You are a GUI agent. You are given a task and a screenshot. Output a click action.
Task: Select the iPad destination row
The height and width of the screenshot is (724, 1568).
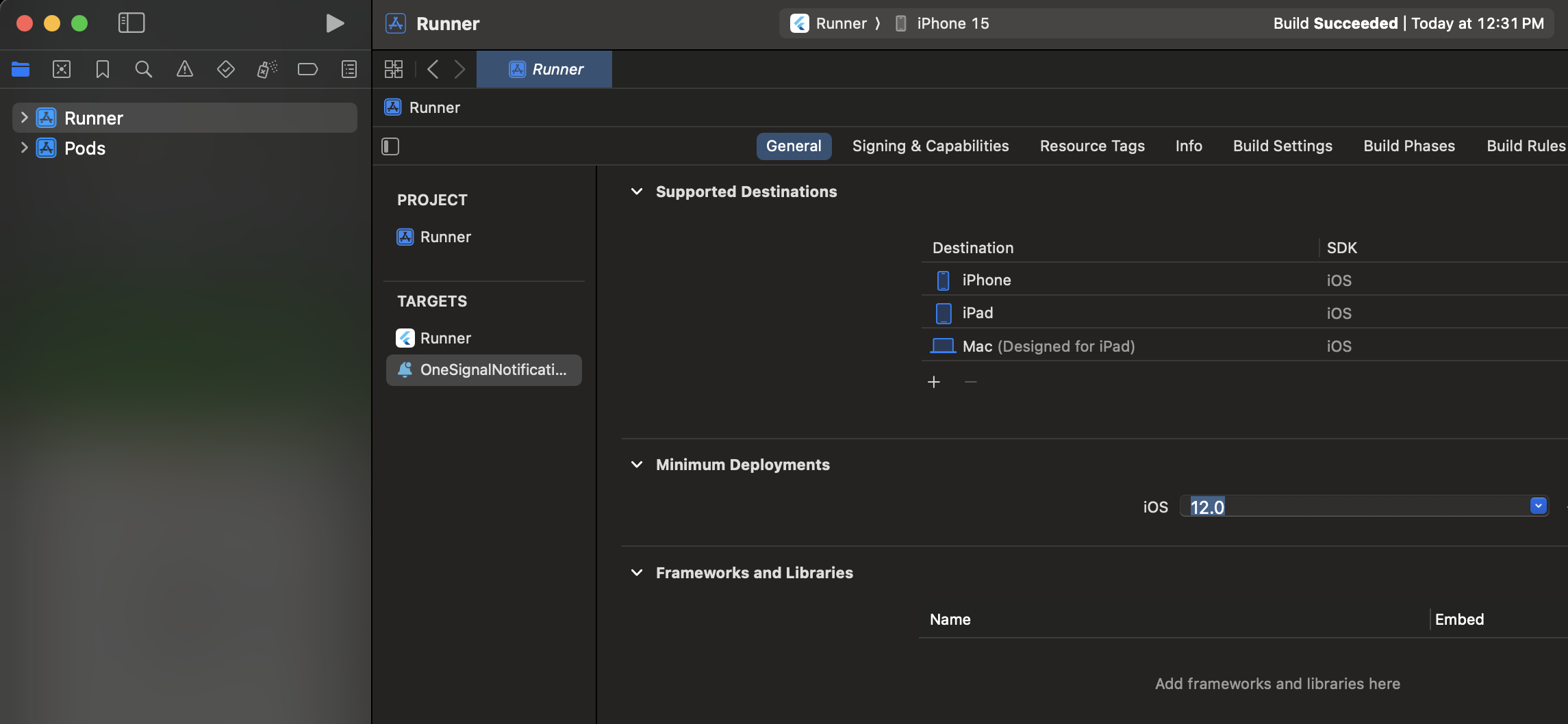1244,313
